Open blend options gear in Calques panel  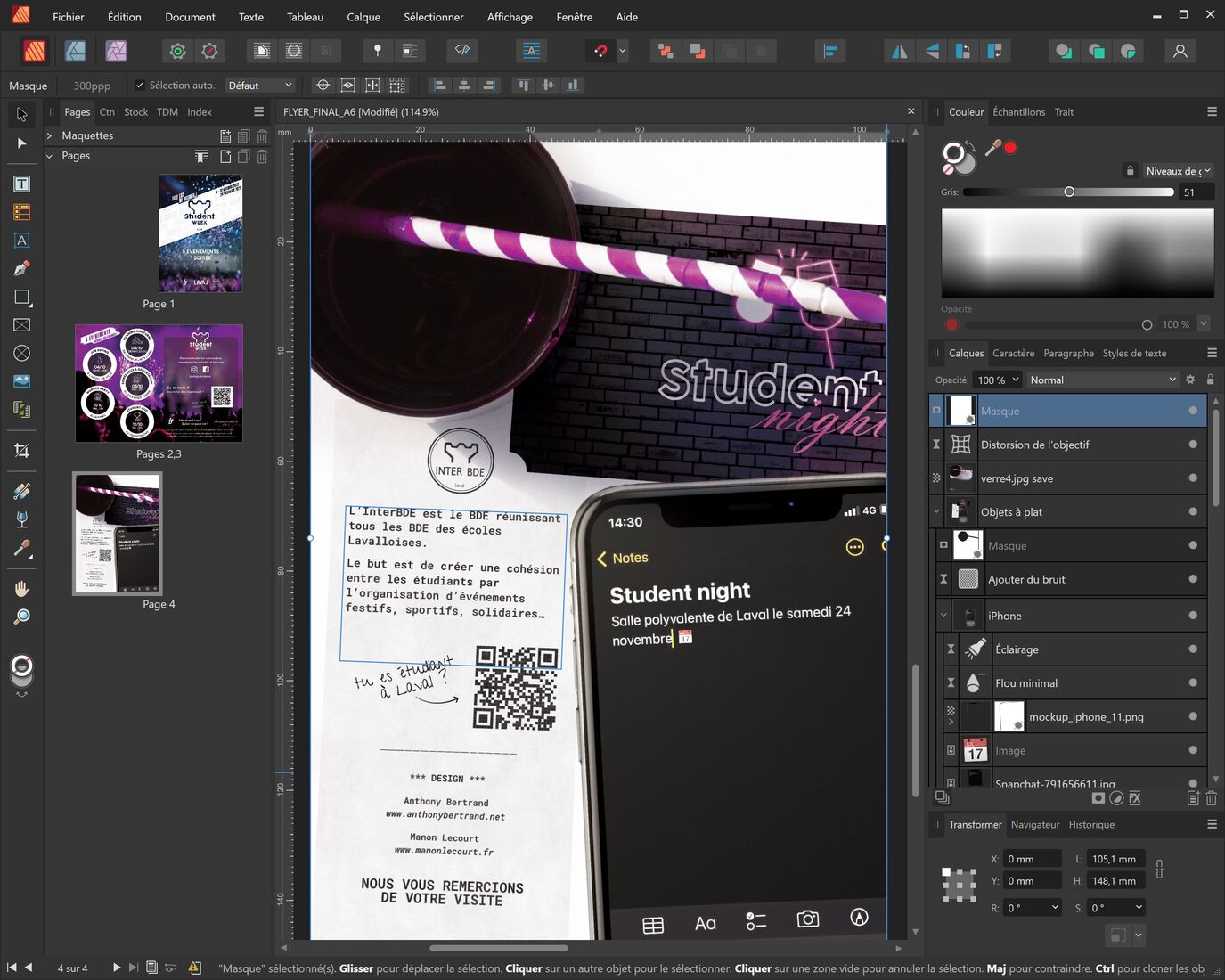[1190, 380]
